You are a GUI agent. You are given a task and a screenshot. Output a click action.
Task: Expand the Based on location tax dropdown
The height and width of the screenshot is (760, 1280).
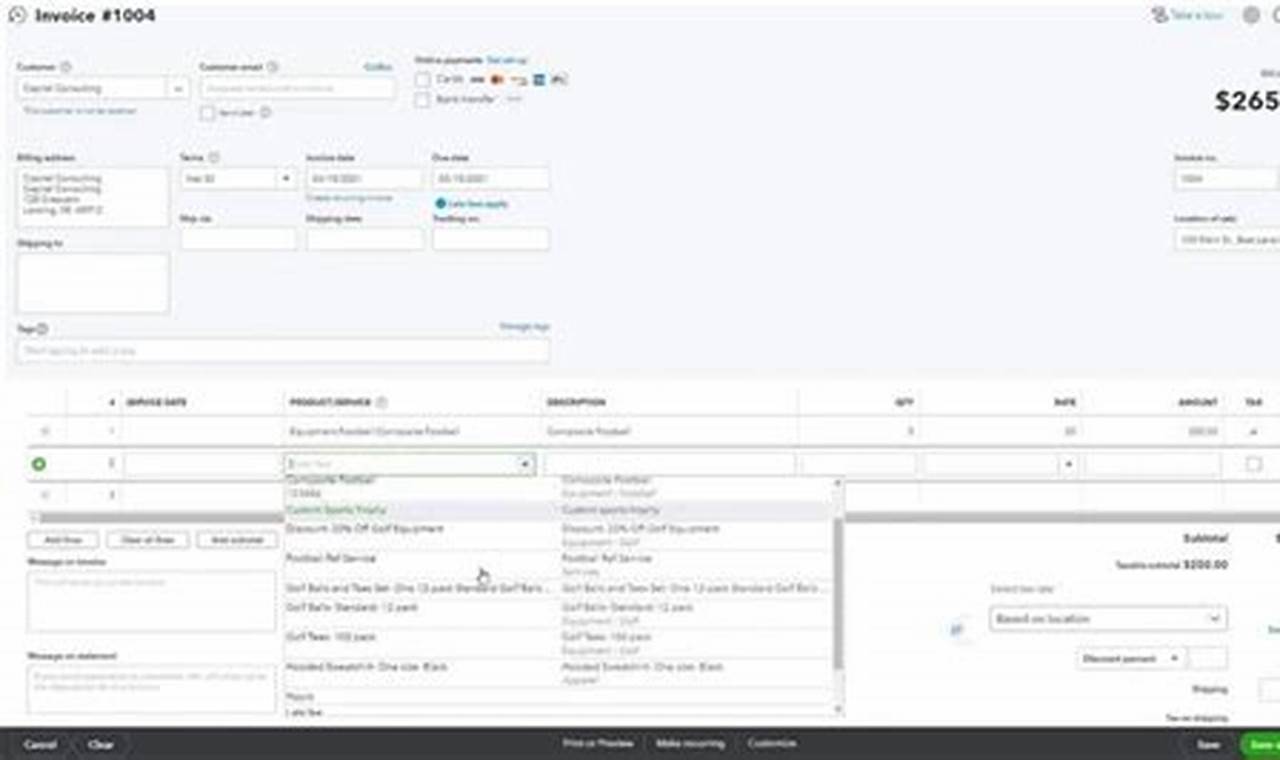1108,619
